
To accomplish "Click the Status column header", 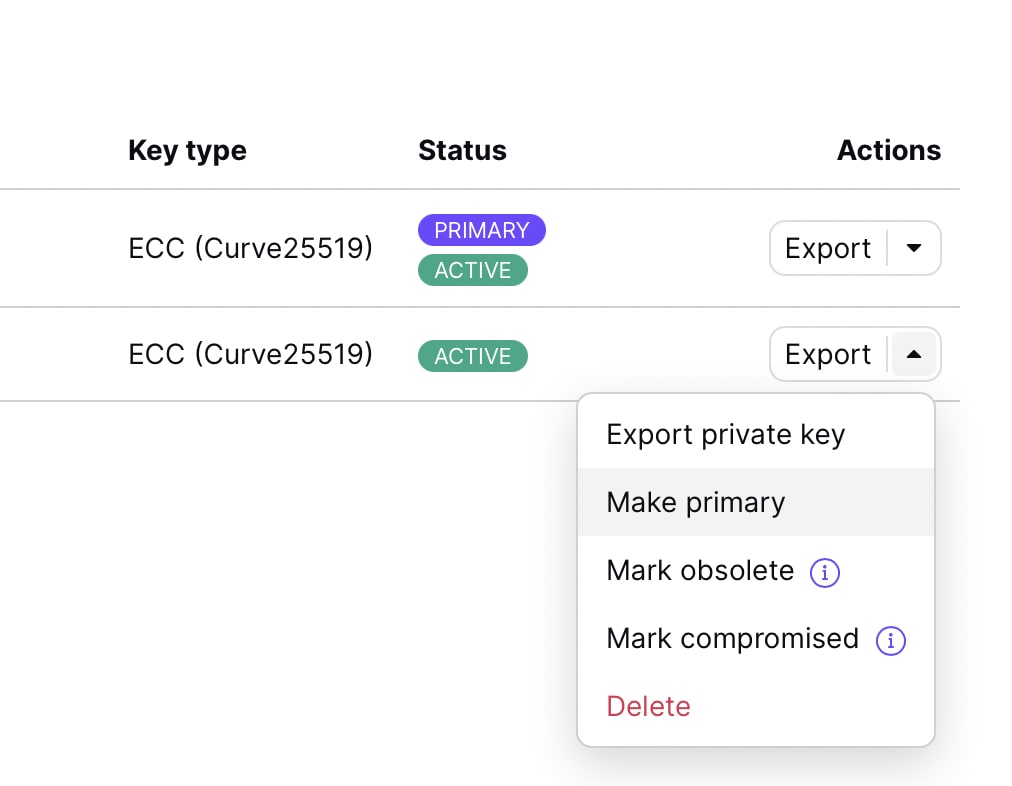I will (462, 151).
